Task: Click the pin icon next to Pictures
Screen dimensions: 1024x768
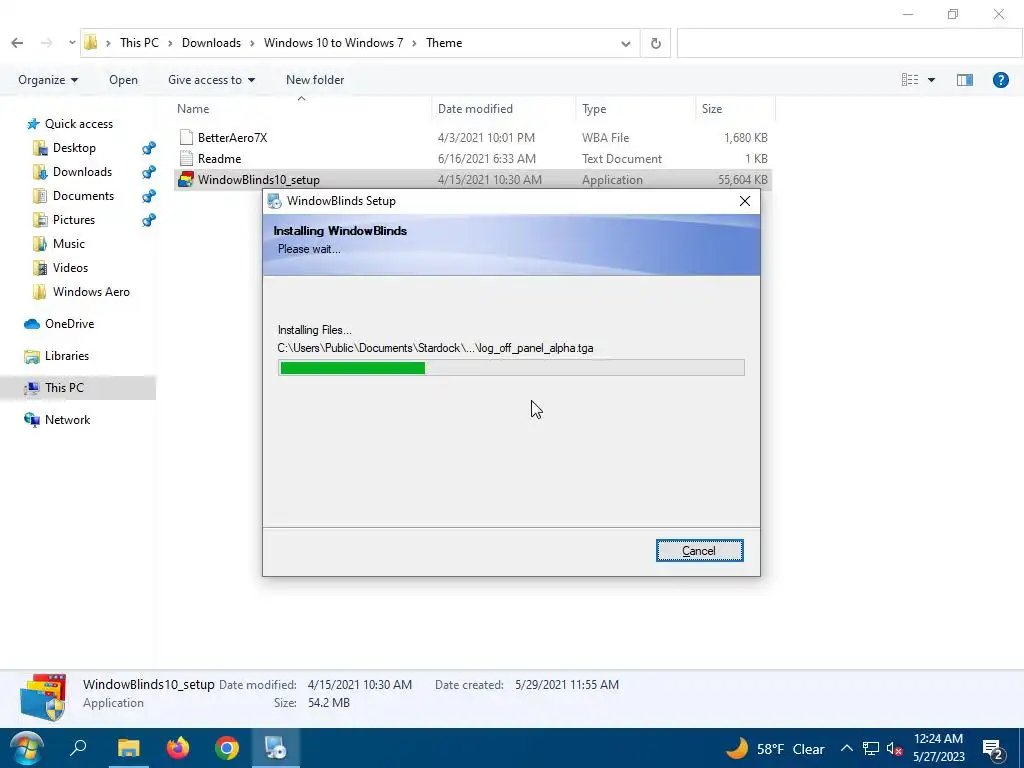Action: 149,220
